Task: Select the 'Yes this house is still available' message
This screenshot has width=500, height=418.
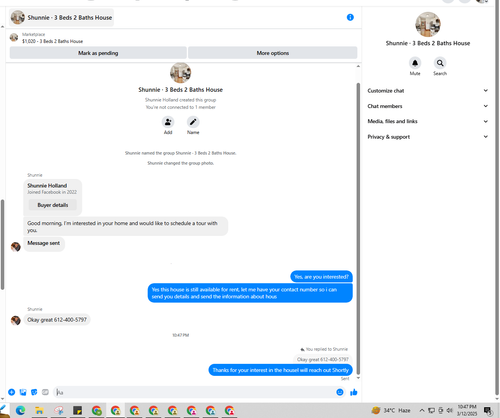Action: click(250, 293)
